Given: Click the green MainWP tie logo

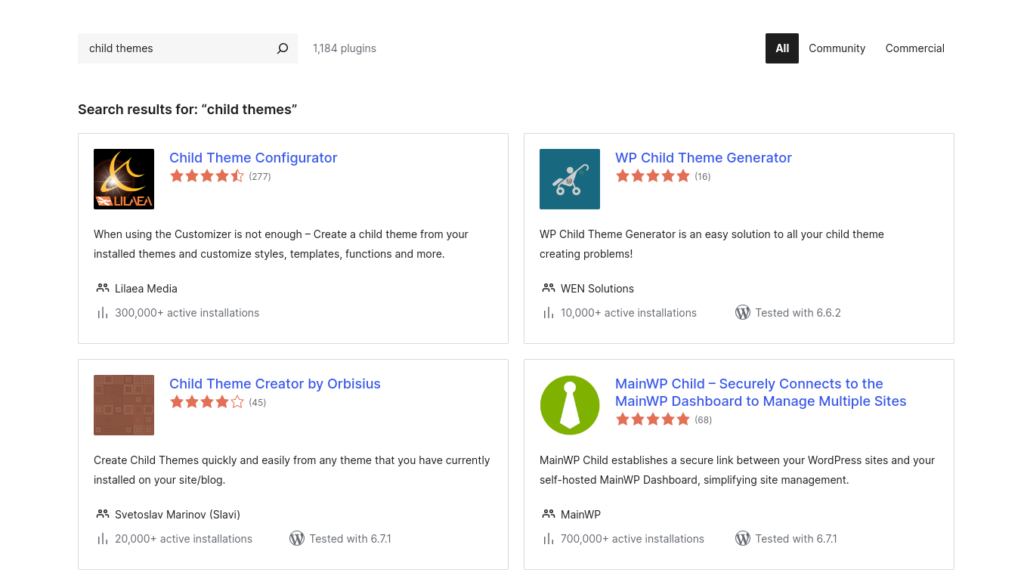Looking at the screenshot, I should point(569,405).
